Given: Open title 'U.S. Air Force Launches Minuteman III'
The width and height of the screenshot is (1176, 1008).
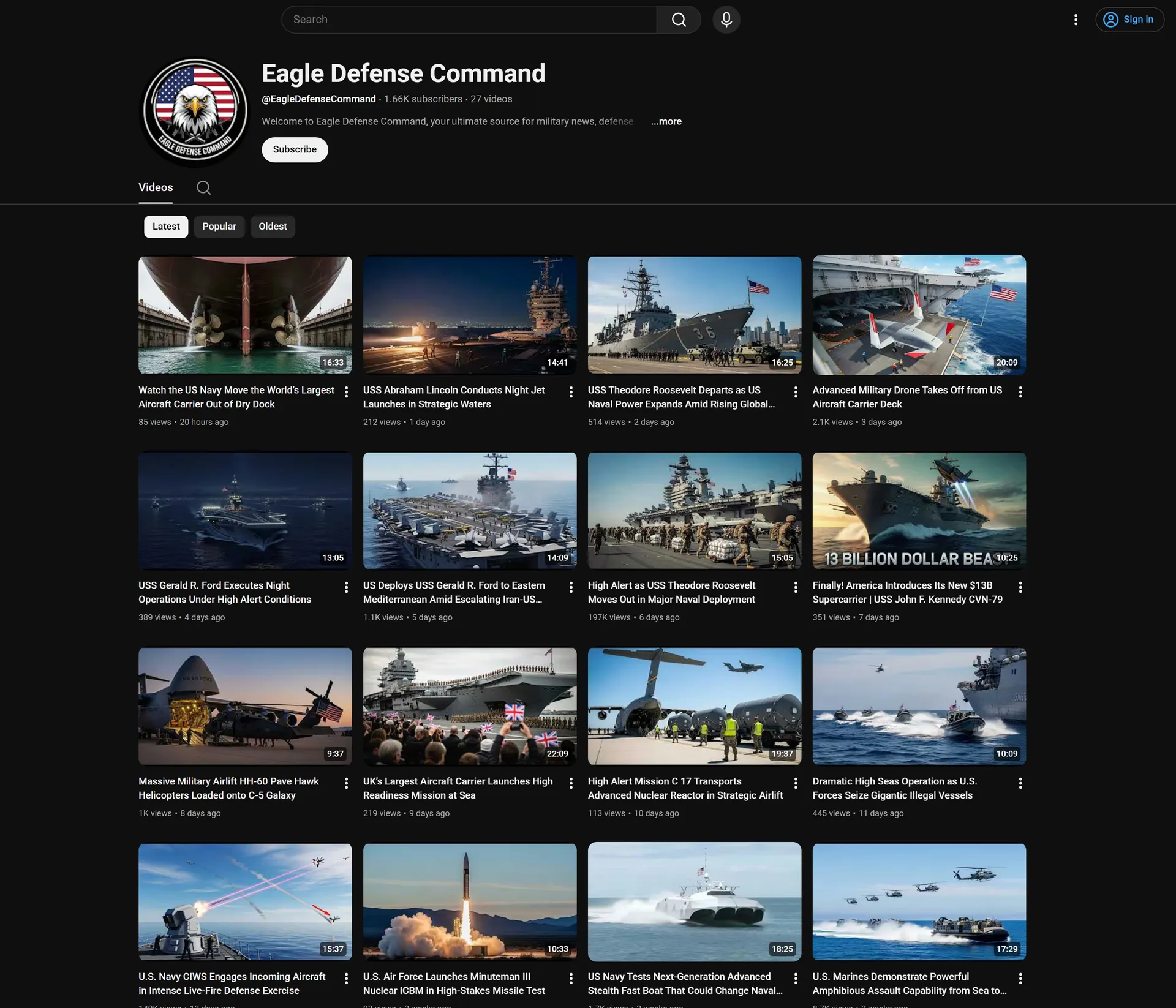Looking at the screenshot, I should pyautogui.click(x=454, y=984).
